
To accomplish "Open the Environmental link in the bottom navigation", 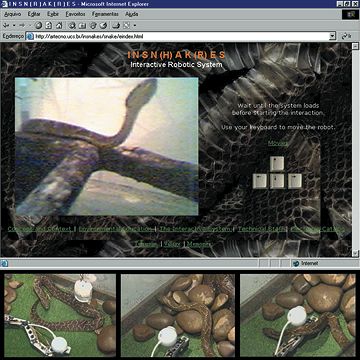I will coord(116,229).
